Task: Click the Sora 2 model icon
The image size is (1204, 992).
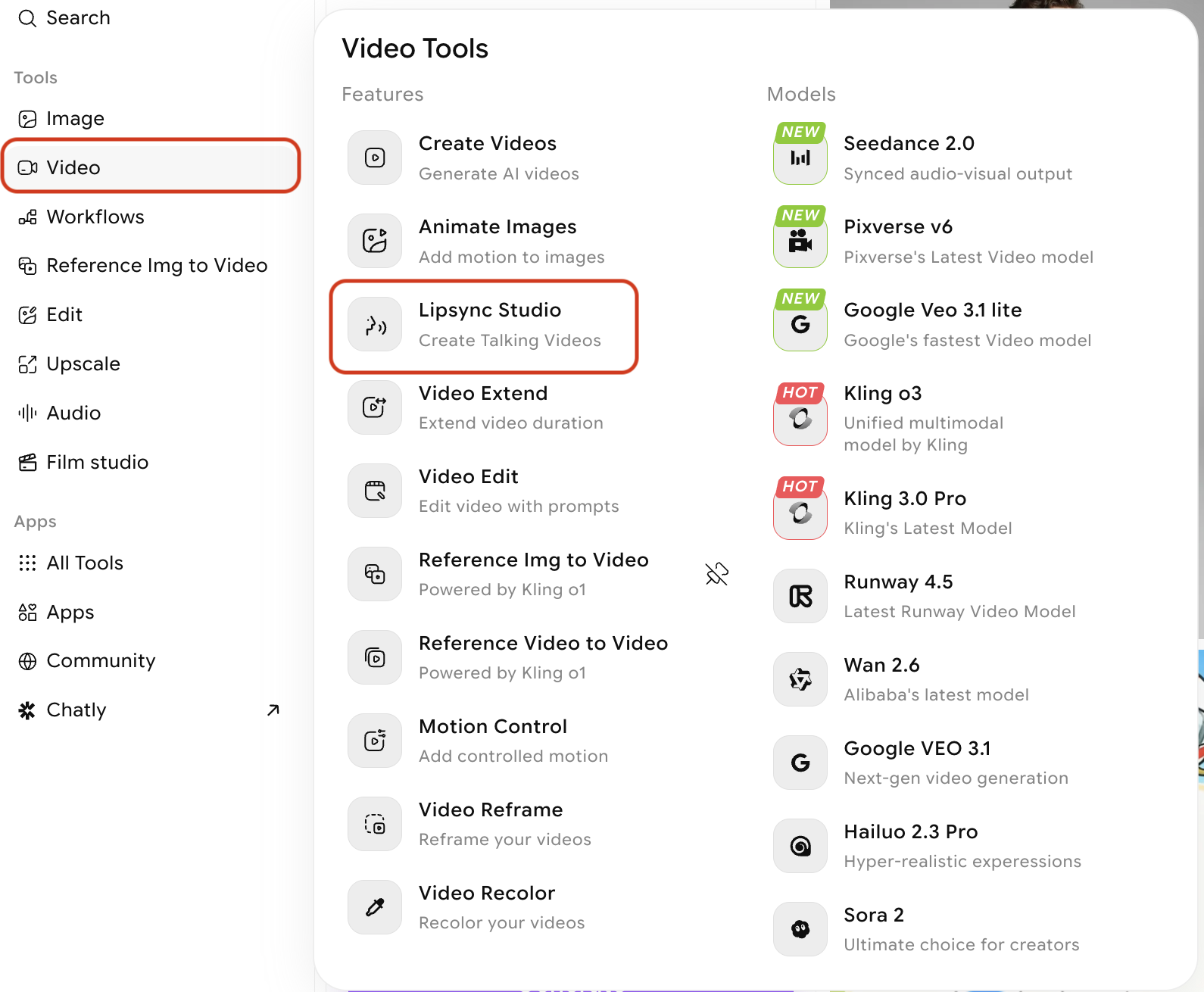Action: pyautogui.click(x=800, y=929)
